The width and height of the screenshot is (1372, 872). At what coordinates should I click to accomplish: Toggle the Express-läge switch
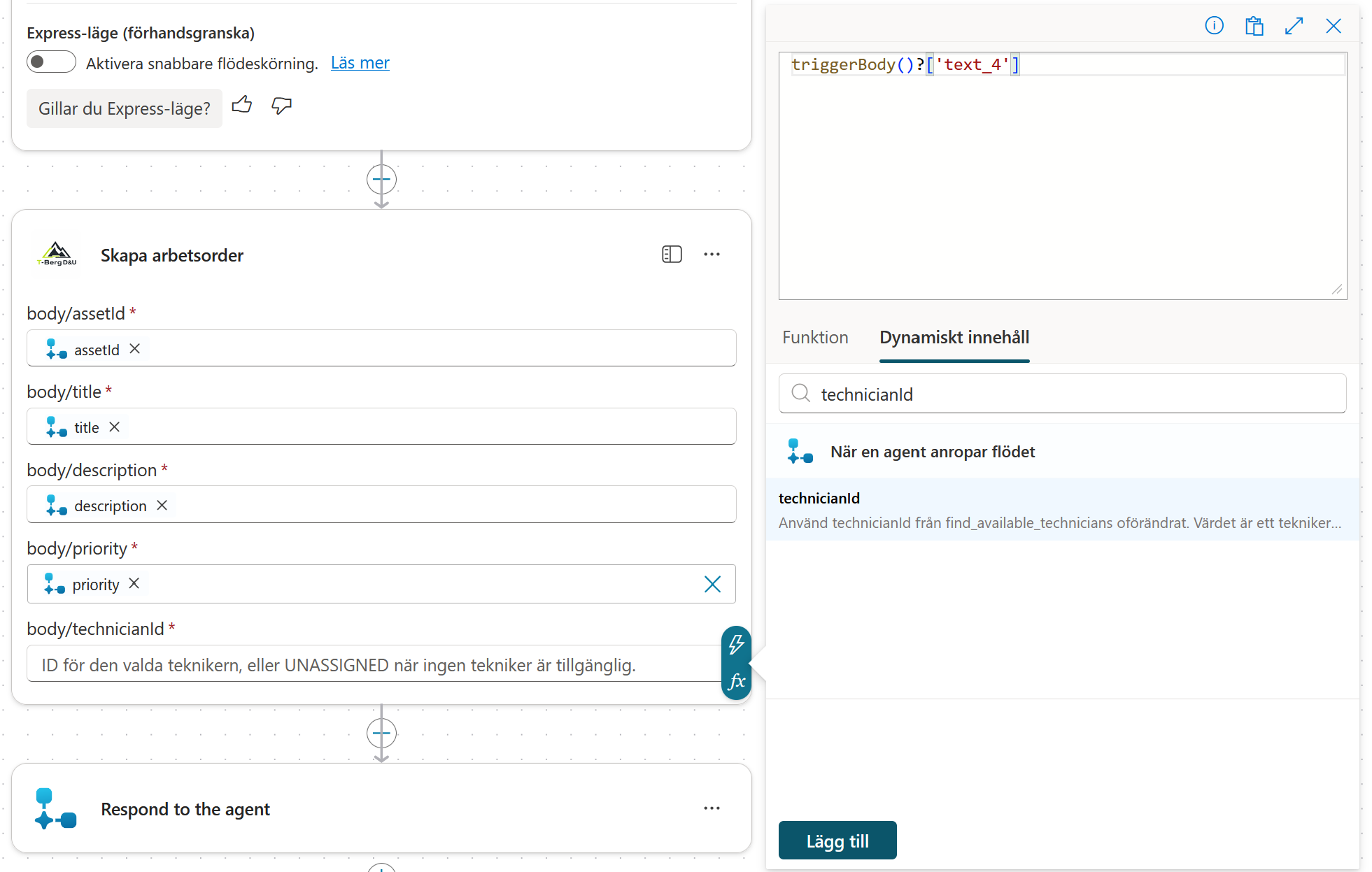[51, 62]
